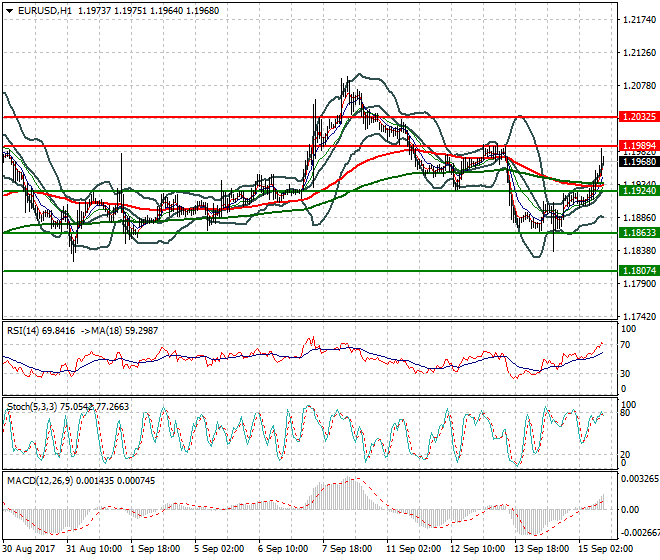Click the 12 Sep 10:00 time label
The image size is (660, 560).
point(477,549)
